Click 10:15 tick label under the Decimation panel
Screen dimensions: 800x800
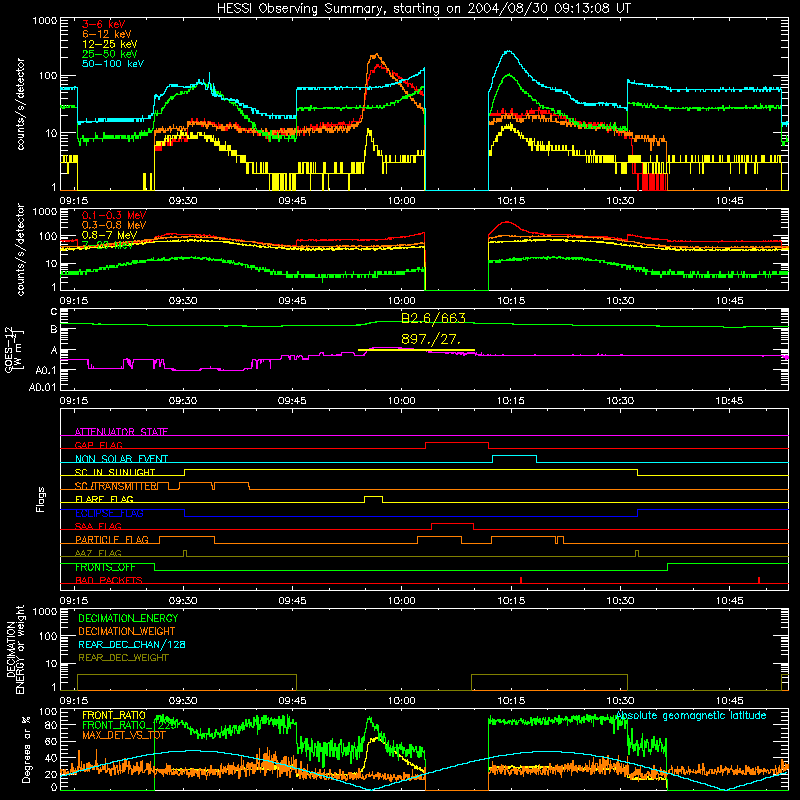tap(511, 701)
